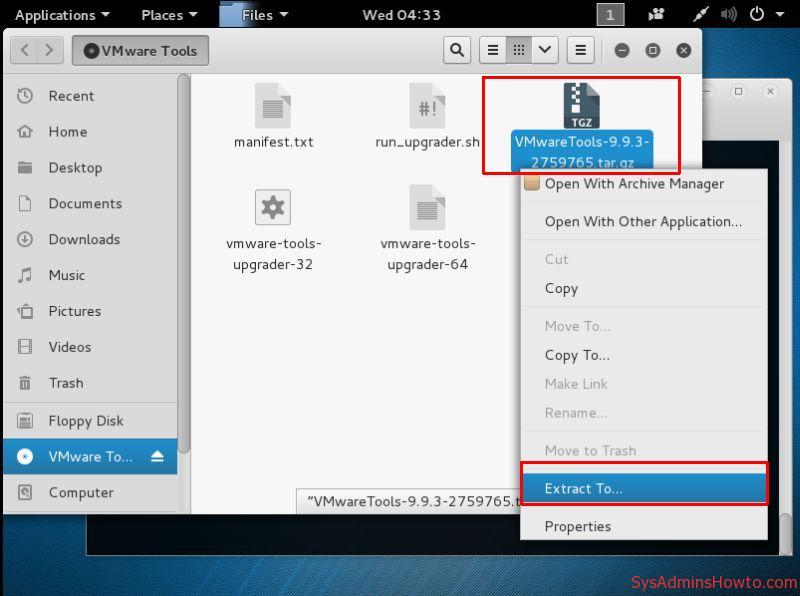Minimize the Files window
The height and width of the screenshot is (596, 800).
tap(621, 51)
